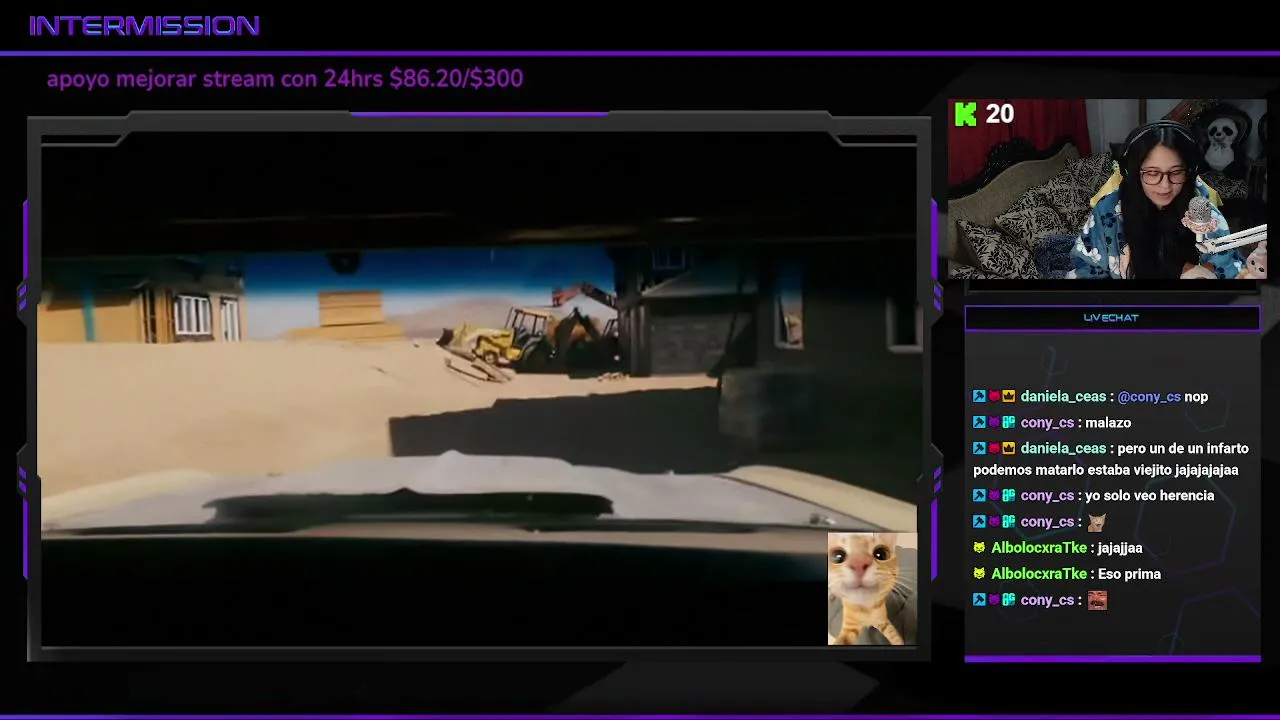Viewport: 1280px width, 720px height.
Task: Click the chat text "yo solo veo herencia"
Action: [1150, 496]
